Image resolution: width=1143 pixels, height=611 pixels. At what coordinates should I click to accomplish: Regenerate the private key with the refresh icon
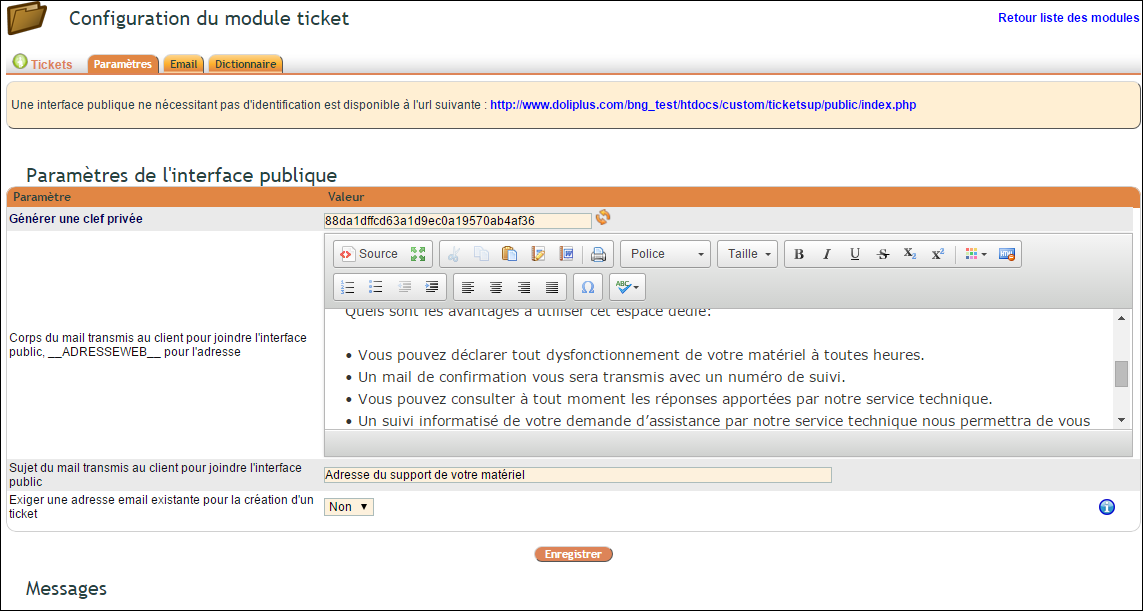(603, 217)
